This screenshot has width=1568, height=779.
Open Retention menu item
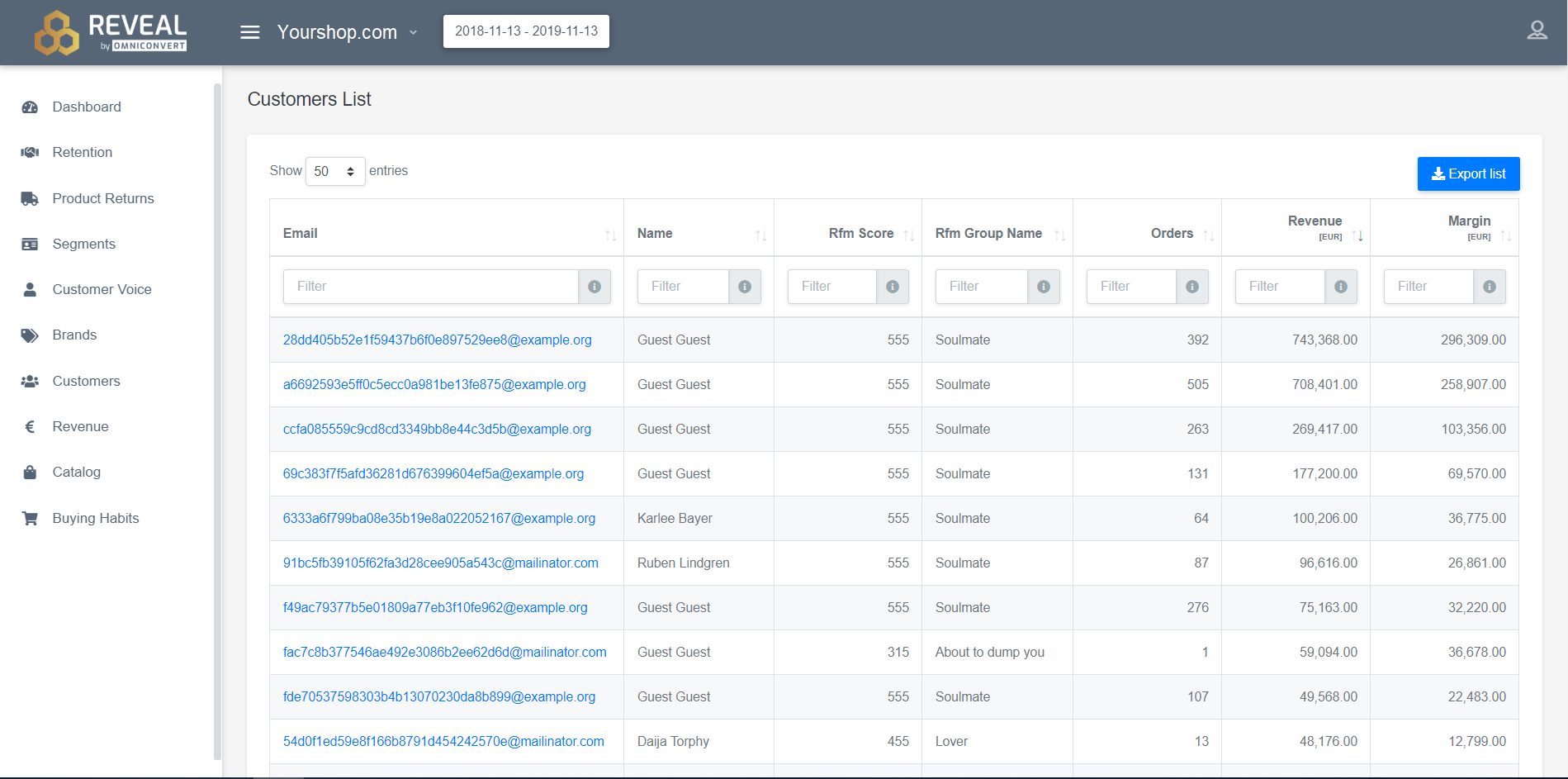tap(83, 152)
